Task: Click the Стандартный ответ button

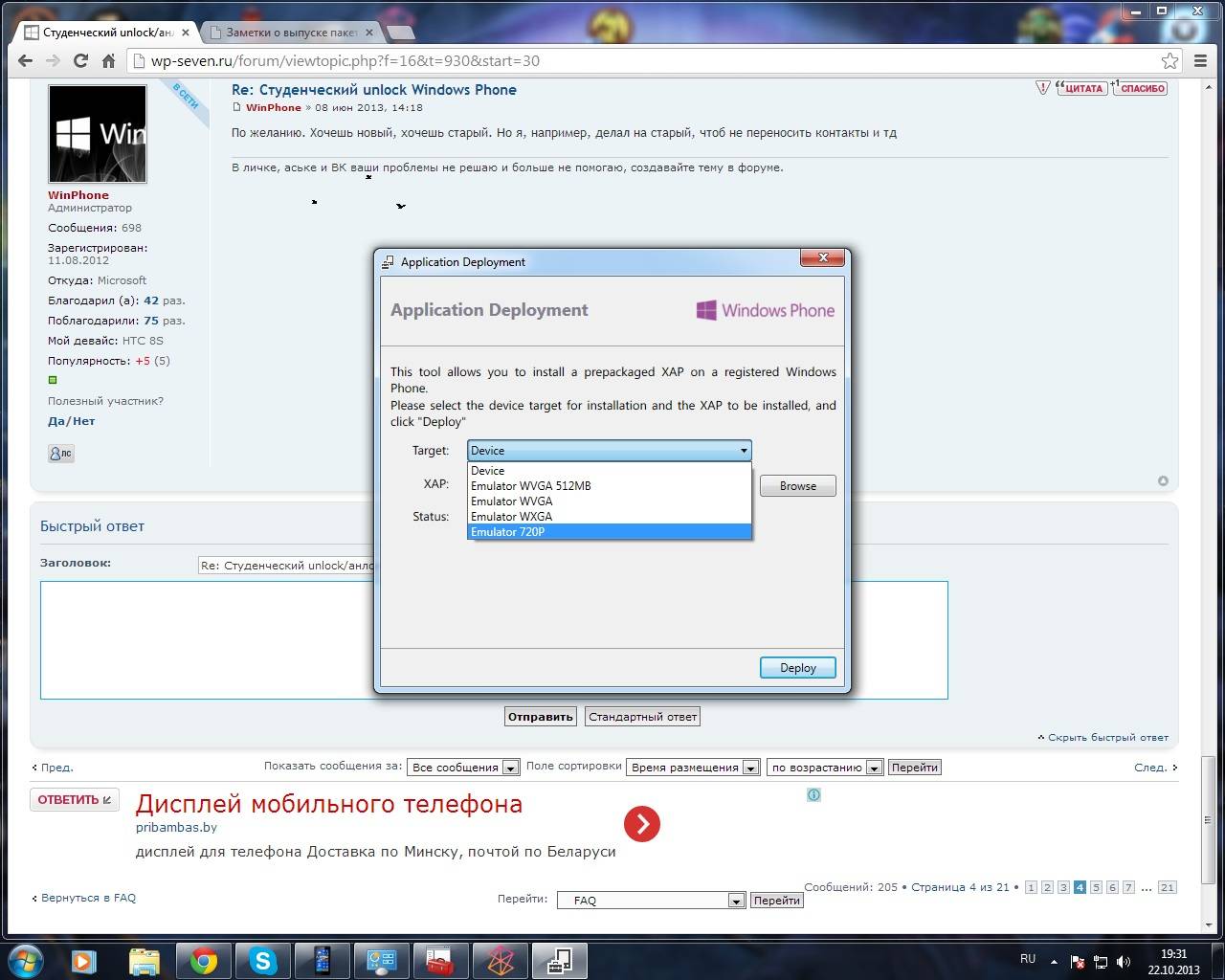Action: (x=642, y=716)
